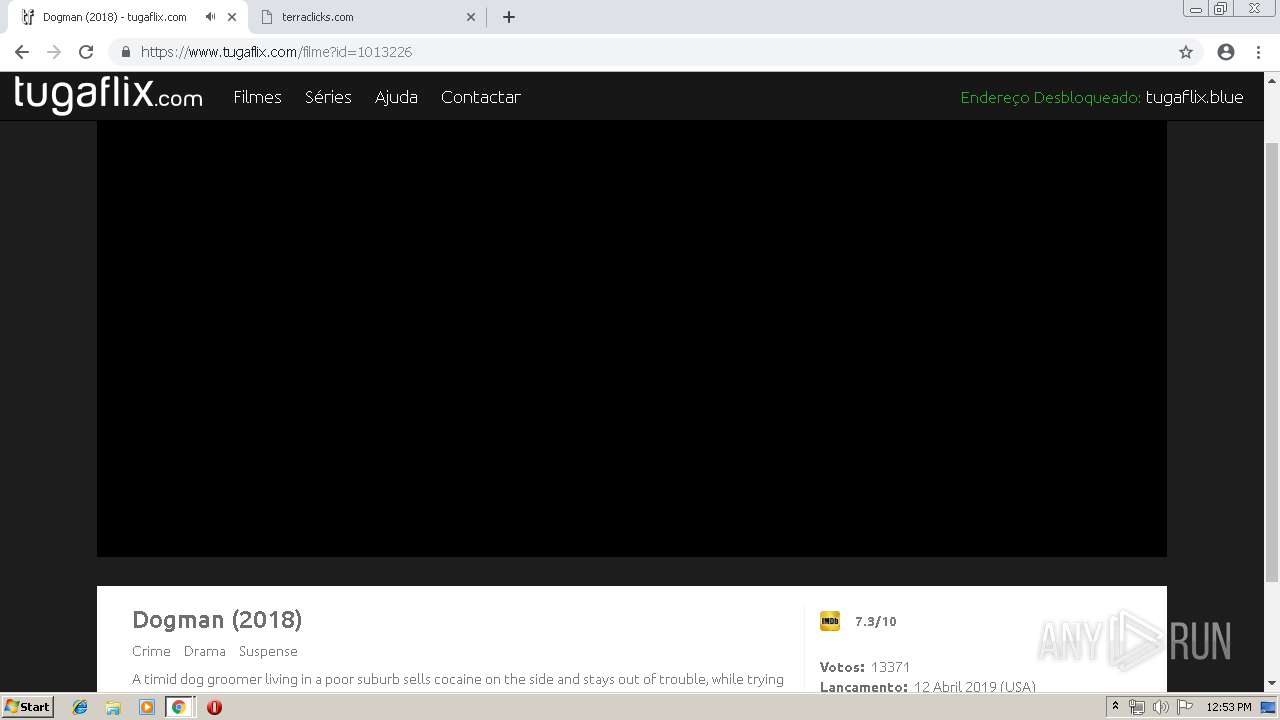The image size is (1280, 720).
Task: Close the terraclicks.com tab
Action: click(471, 17)
